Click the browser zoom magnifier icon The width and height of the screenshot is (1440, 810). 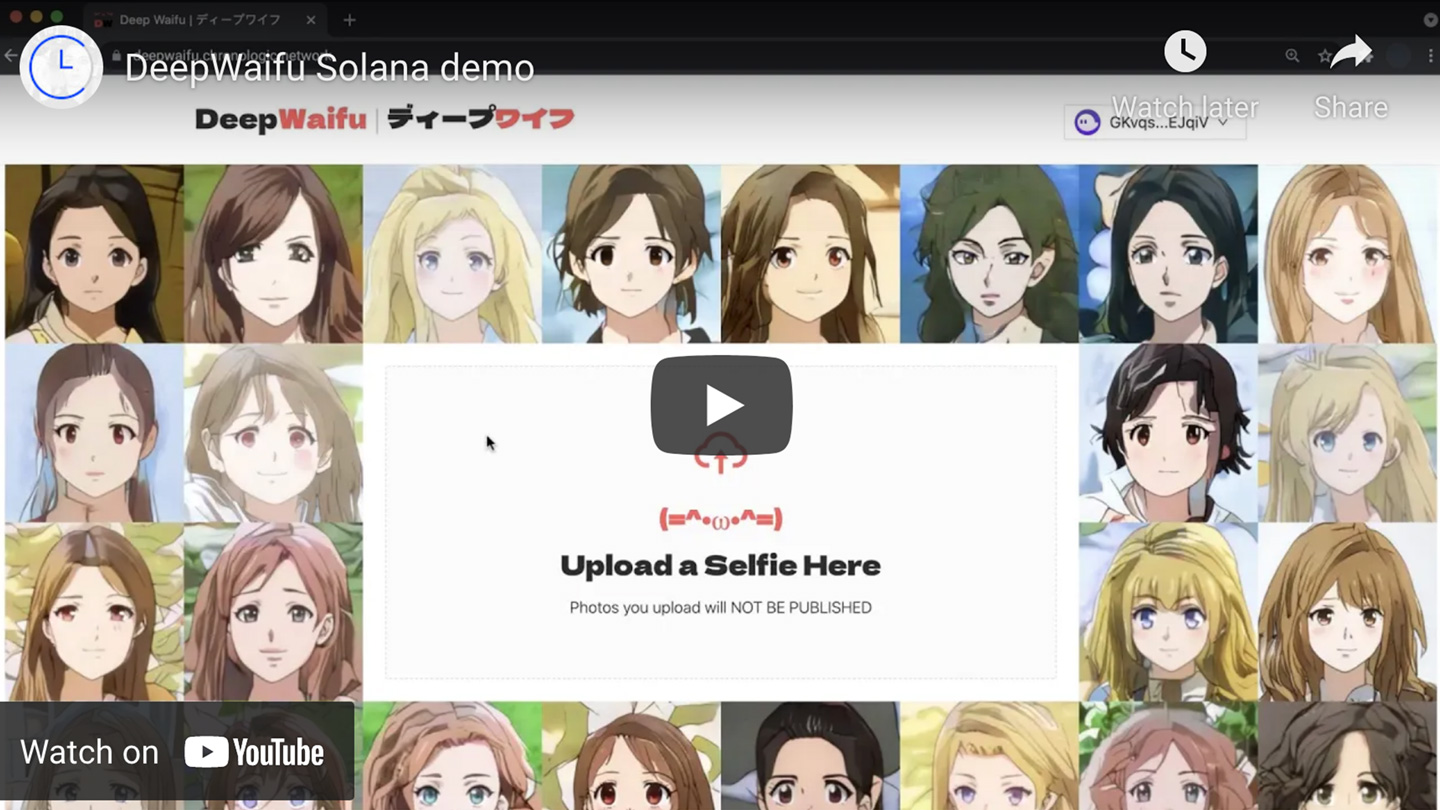pos(1292,56)
